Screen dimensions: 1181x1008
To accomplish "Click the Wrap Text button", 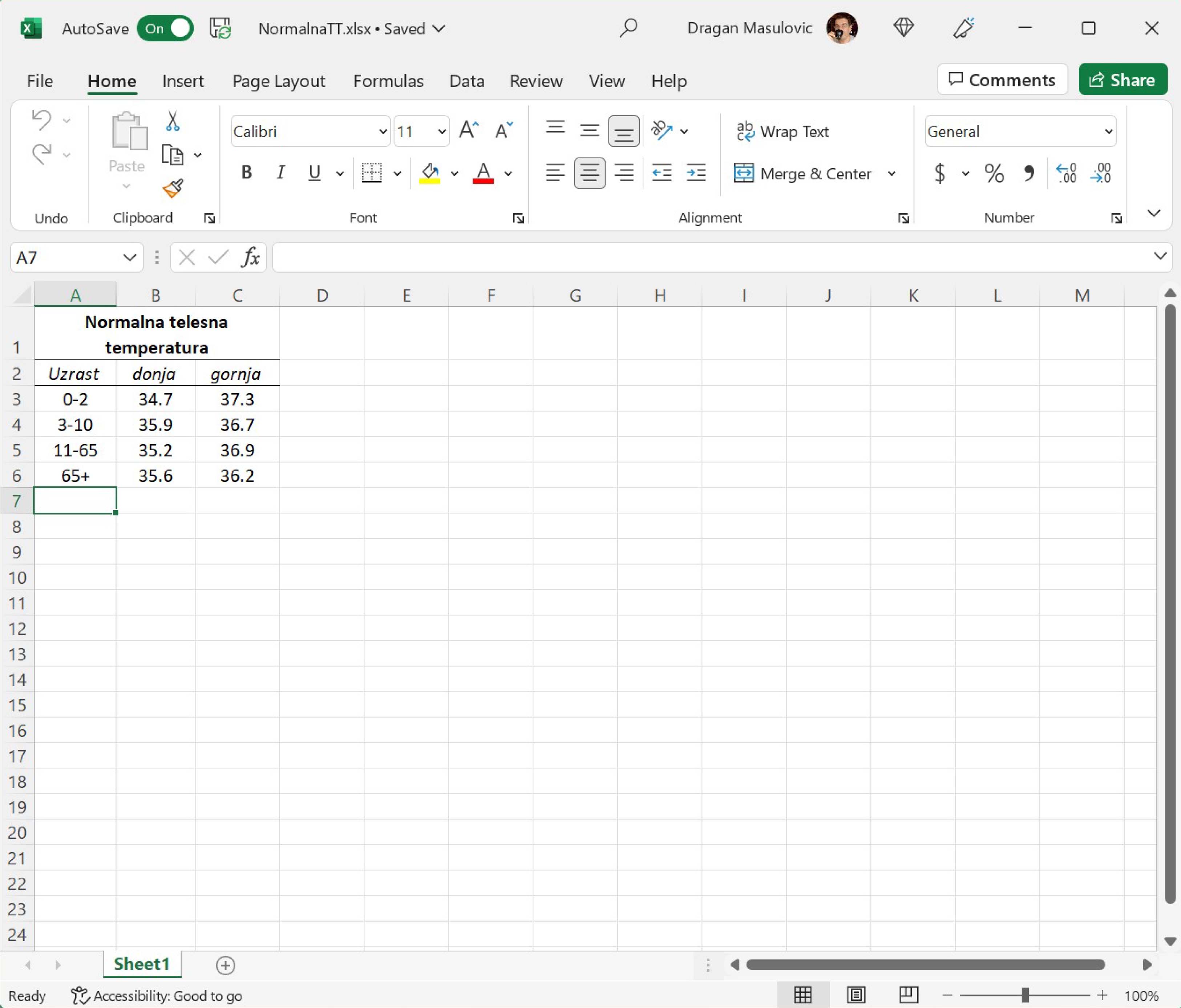I will (x=782, y=131).
